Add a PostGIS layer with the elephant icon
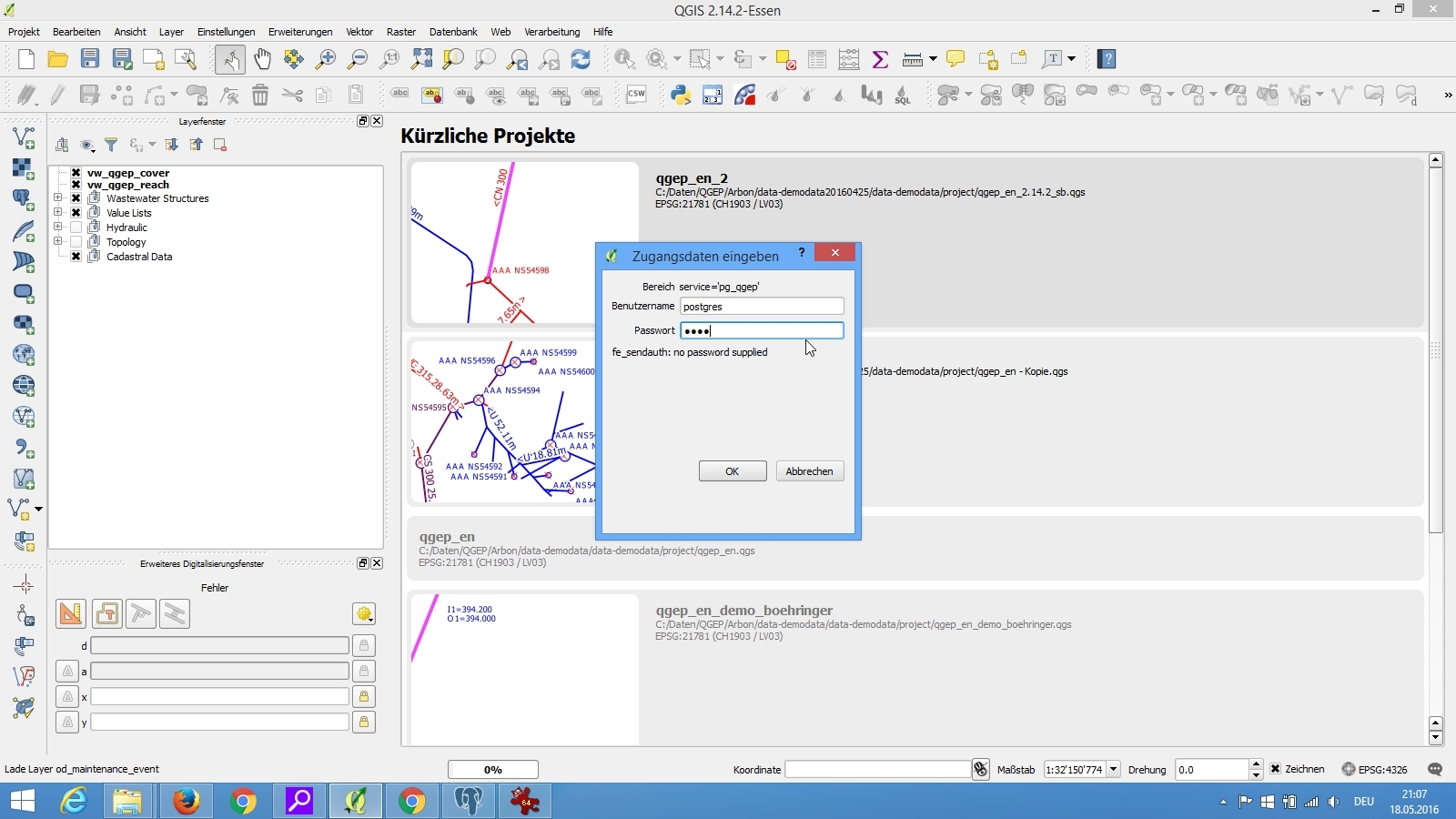Screen dimensions: 1456x819 24,199
